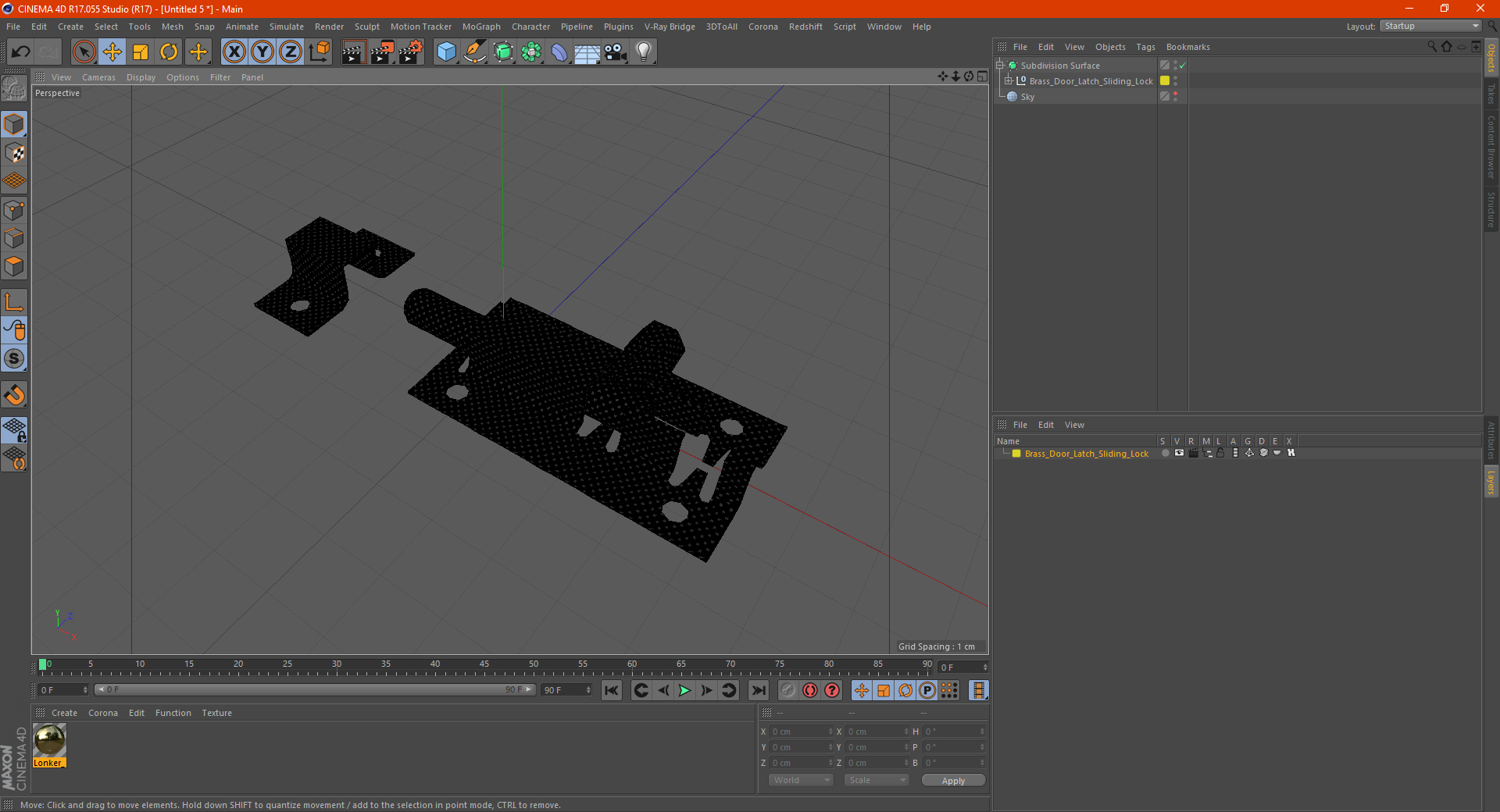1500x812 pixels.
Task: Toggle layer visibility in editor
Action: tap(1179, 453)
